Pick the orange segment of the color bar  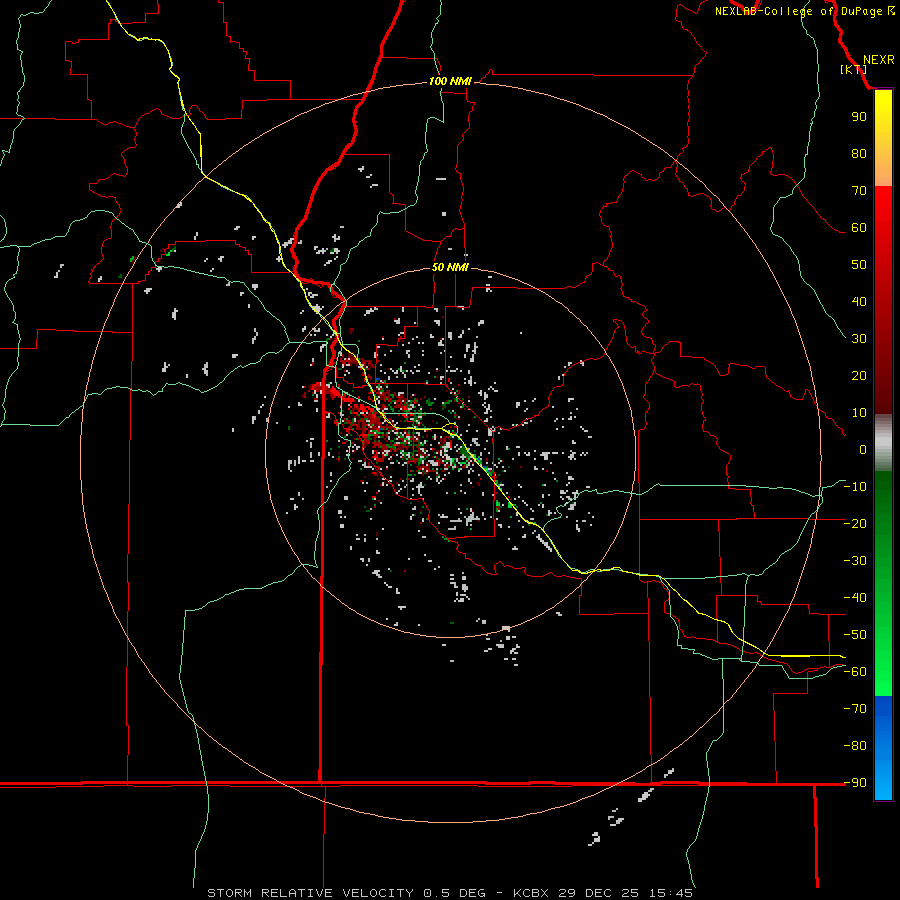point(883,169)
